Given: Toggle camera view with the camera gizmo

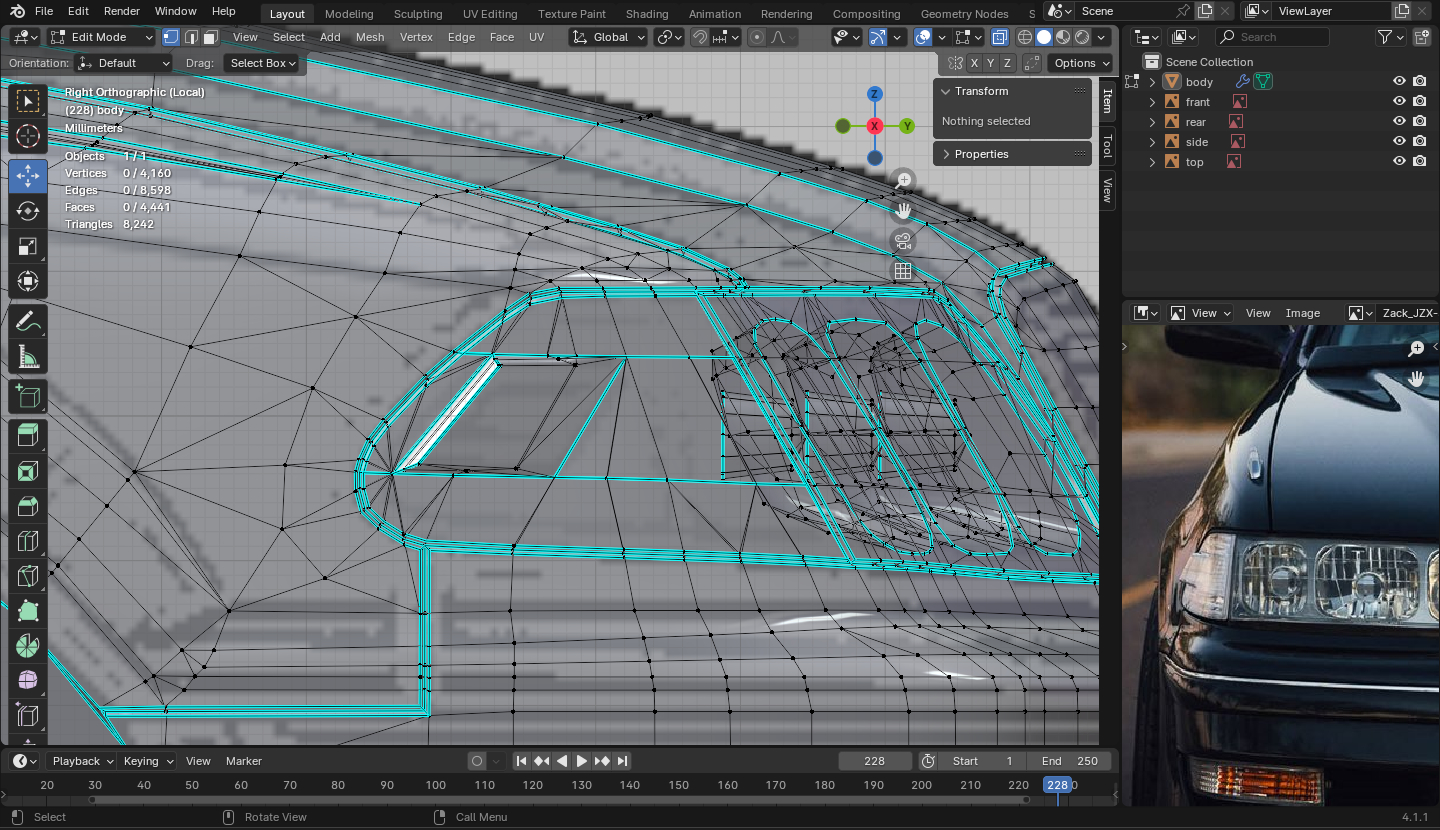Looking at the screenshot, I should [903, 241].
